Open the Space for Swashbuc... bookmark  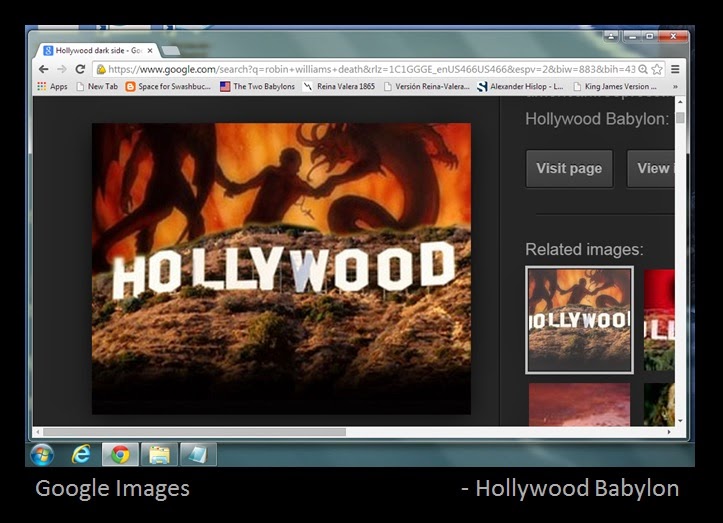168,86
